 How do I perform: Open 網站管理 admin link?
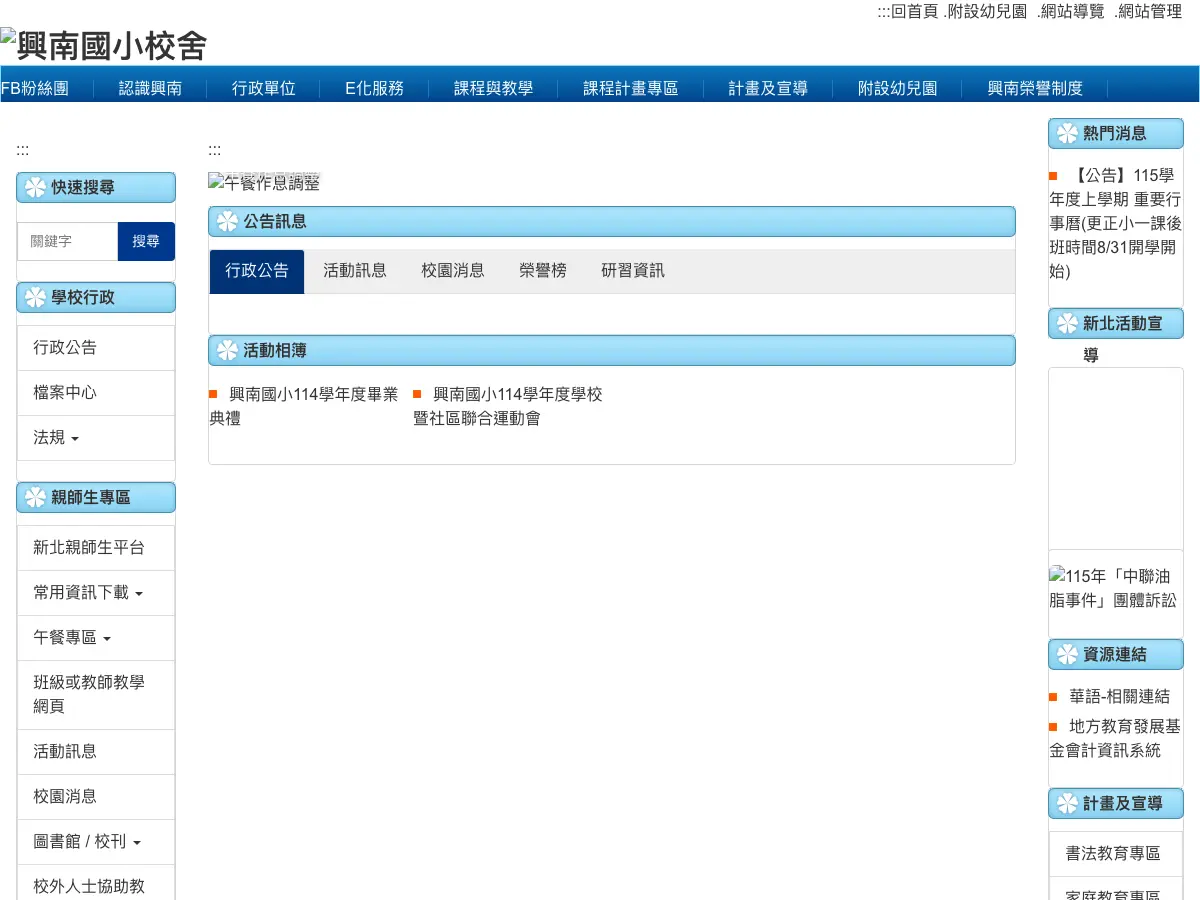pyautogui.click(x=1148, y=12)
